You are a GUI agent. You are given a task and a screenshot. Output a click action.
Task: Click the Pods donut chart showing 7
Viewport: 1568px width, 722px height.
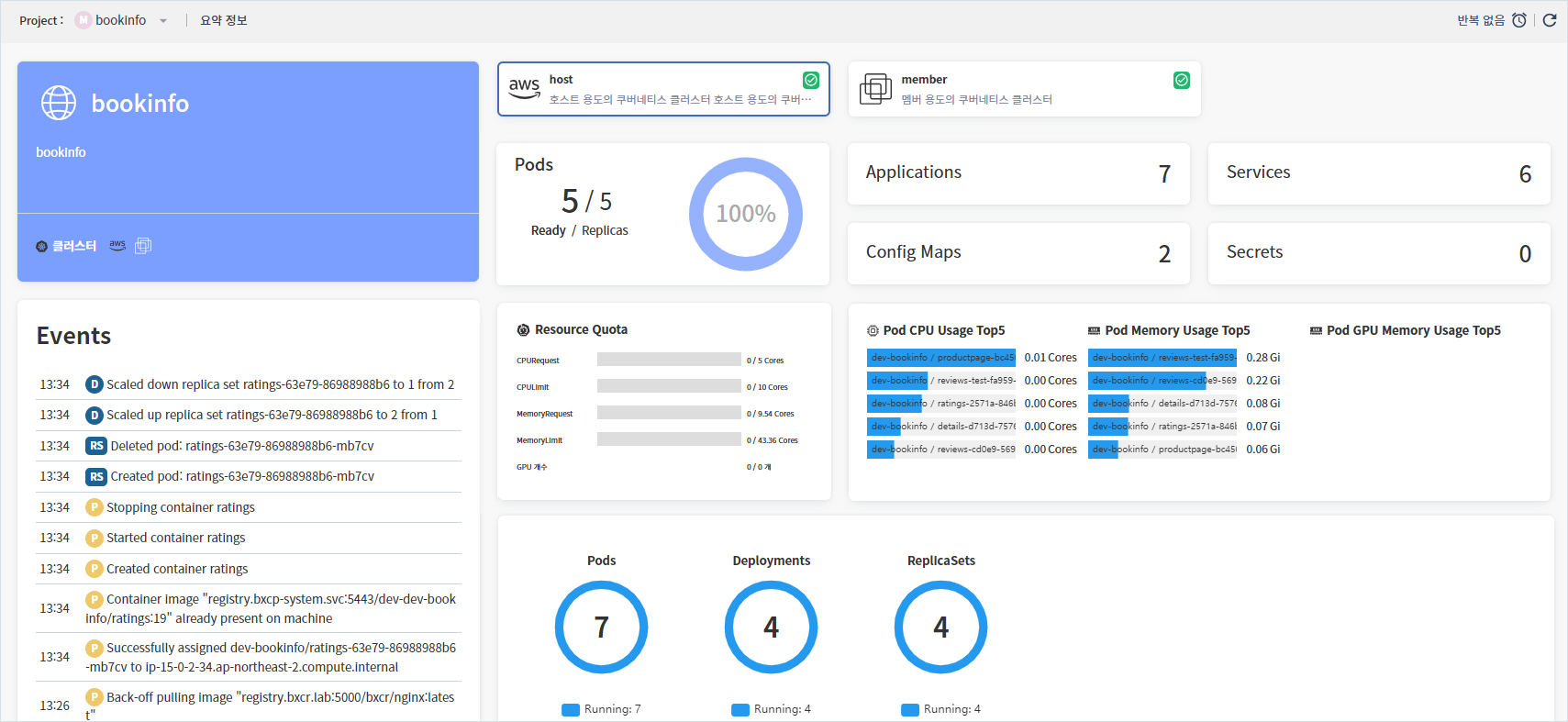click(602, 628)
